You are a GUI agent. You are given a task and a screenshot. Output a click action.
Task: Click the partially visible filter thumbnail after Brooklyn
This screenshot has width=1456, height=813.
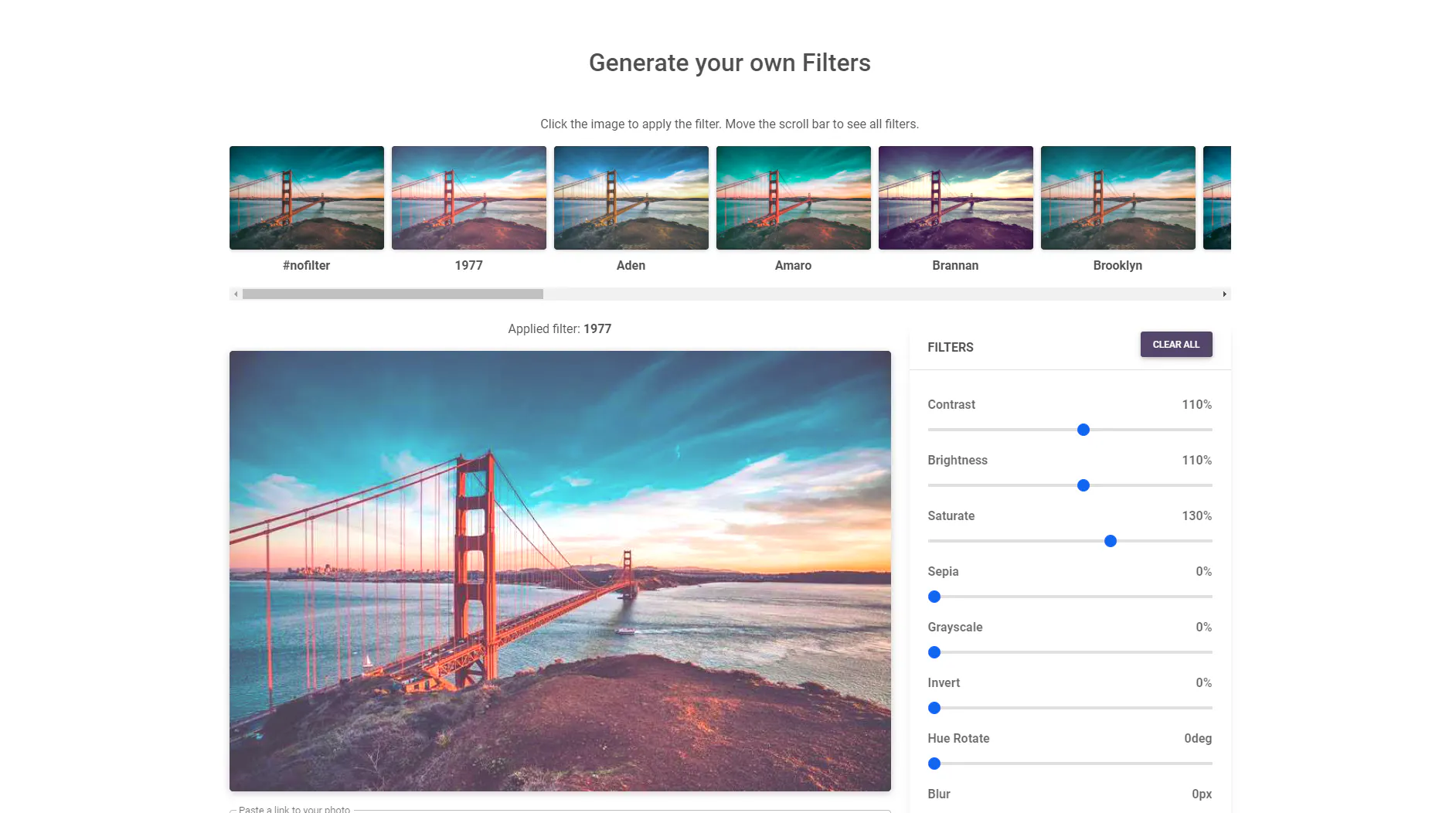[x=1217, y=198]
